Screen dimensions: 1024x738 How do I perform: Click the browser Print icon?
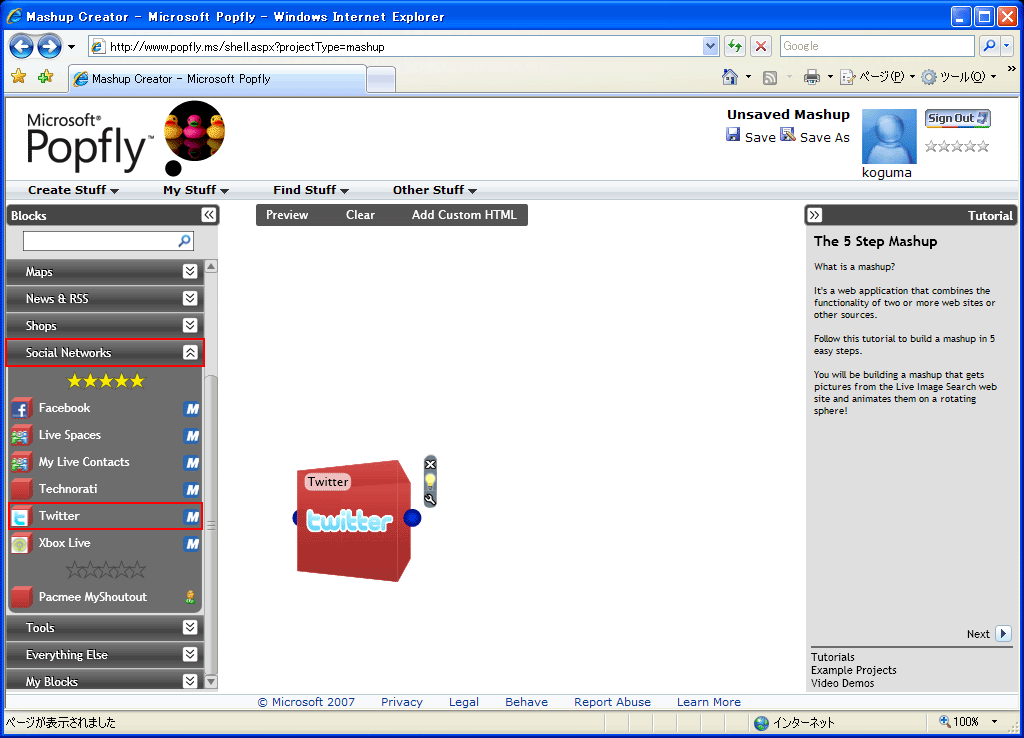point(812,77)
